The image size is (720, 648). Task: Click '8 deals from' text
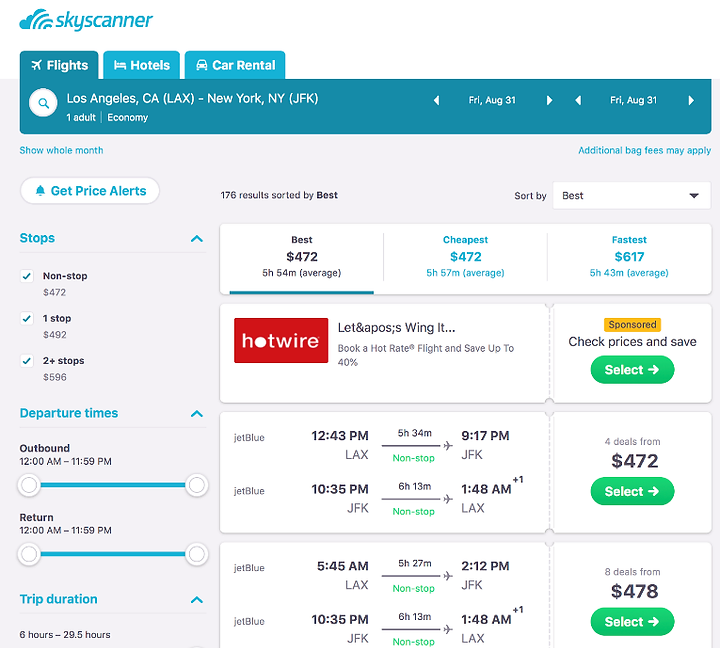tap(632, 572)
